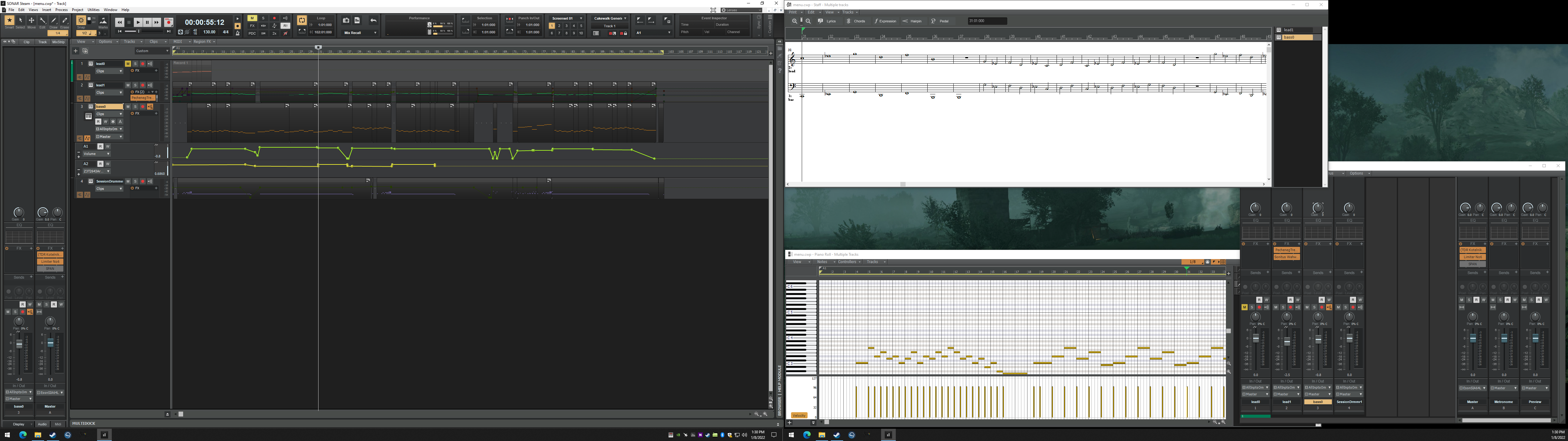The image size is (1568, 441).
Task: Toggle the 2x upsampling button
Action: (x=274, y=33)
